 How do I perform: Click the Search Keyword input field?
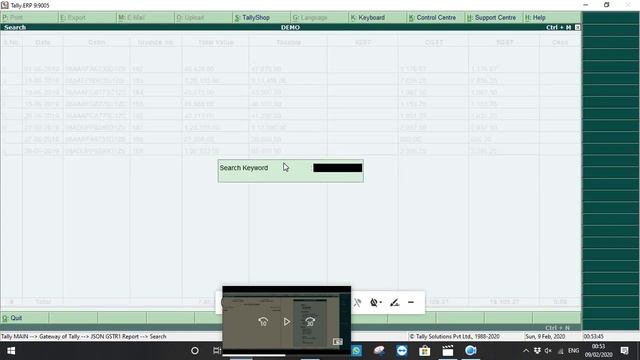[x=338, y=168]
